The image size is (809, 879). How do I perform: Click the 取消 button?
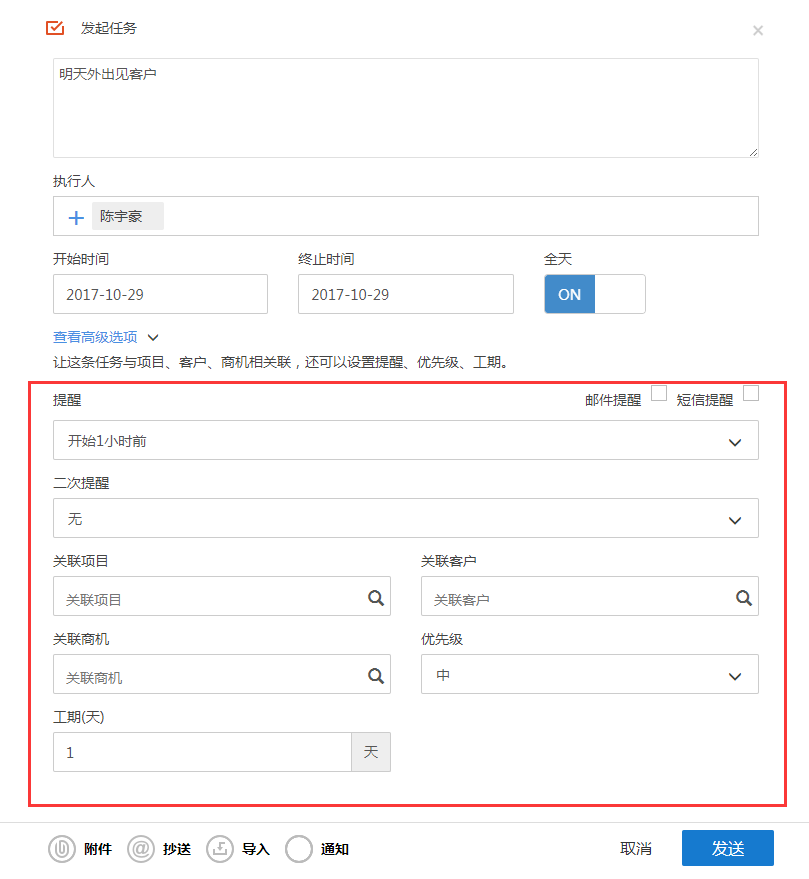[636, 849]
